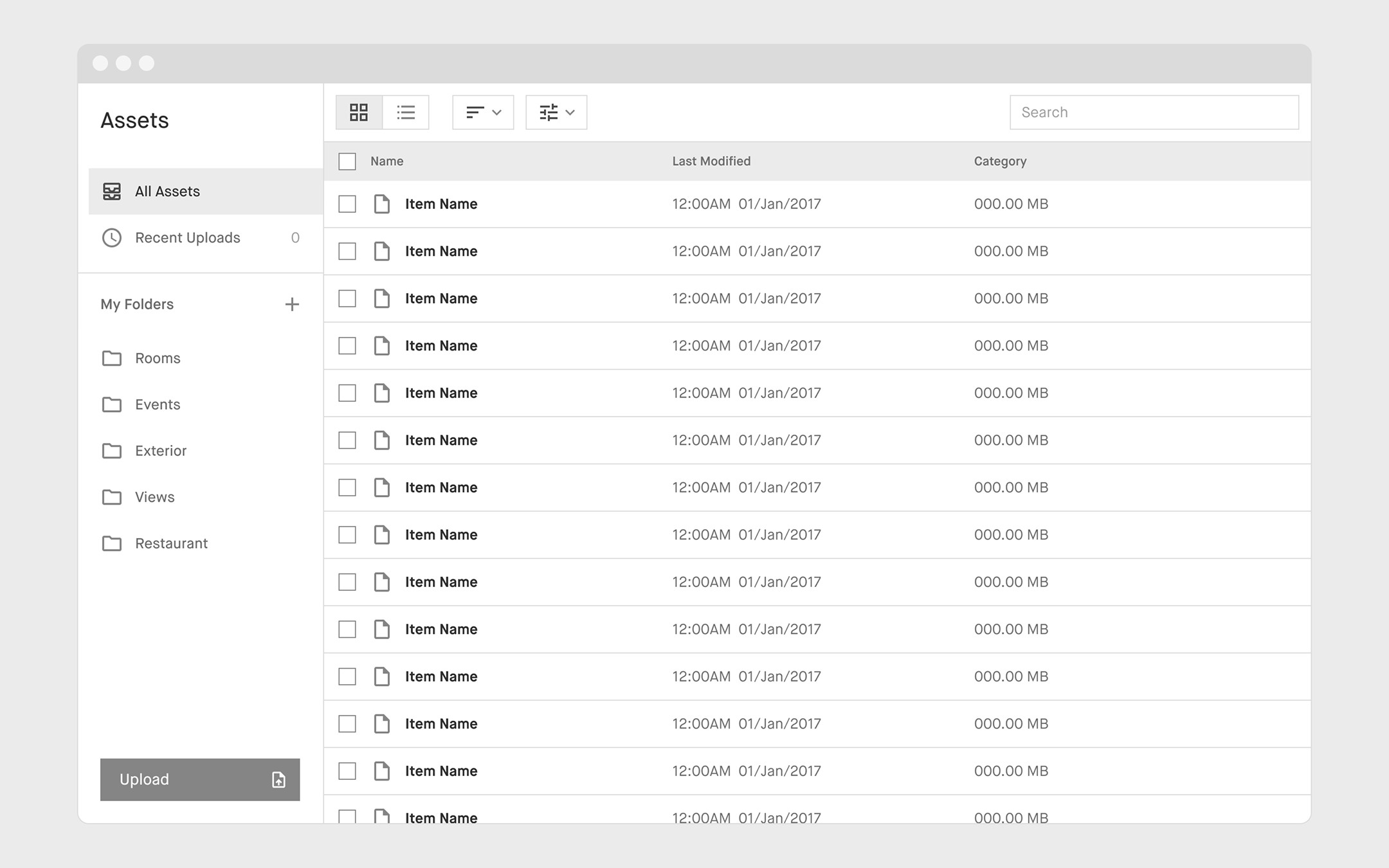The image size is (1389, 868).
Task: Select Recent Uploads in the sidebar
Action: point(187,238)
